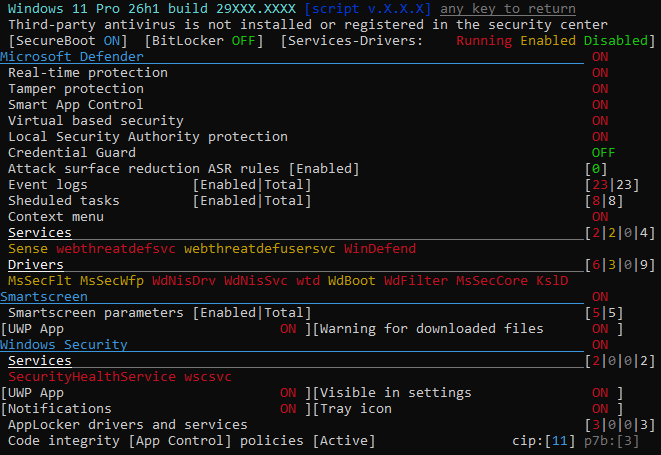This screenshot has height=455, width=661.
Task: Click the p7b:[3] value
Action: click(x=611, y=441)
